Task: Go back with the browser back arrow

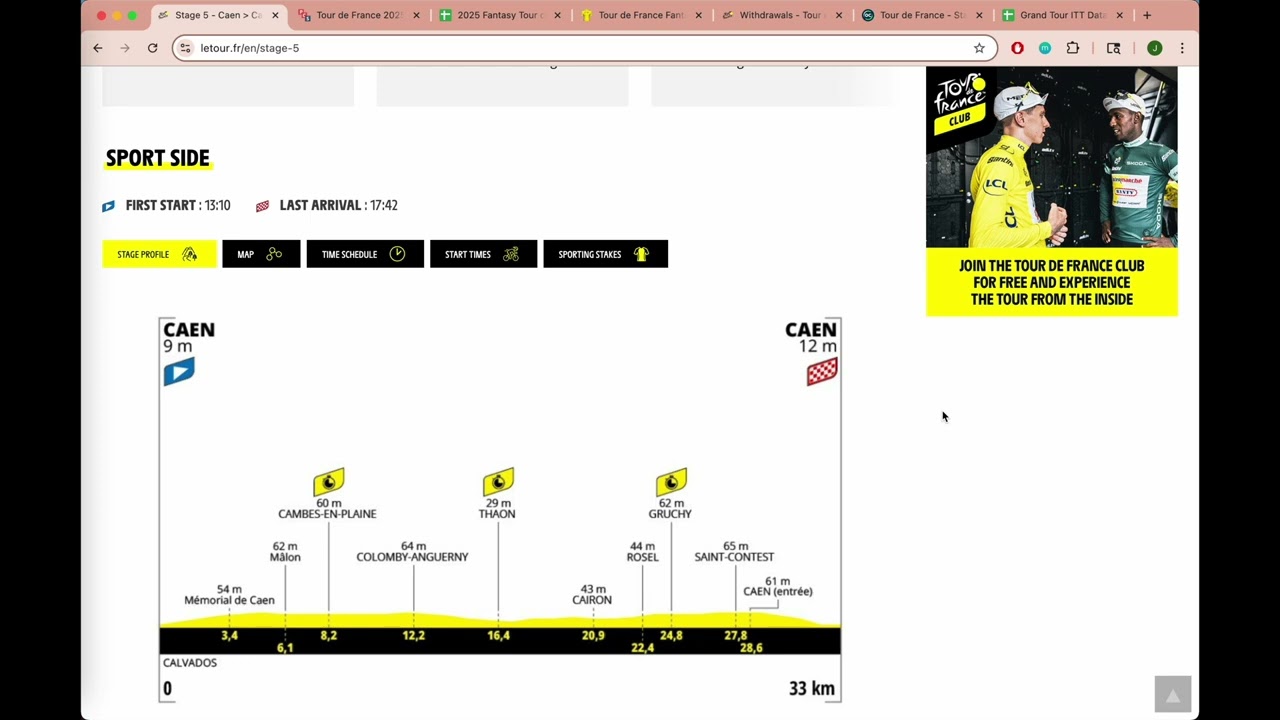Action: coord(97,48)
